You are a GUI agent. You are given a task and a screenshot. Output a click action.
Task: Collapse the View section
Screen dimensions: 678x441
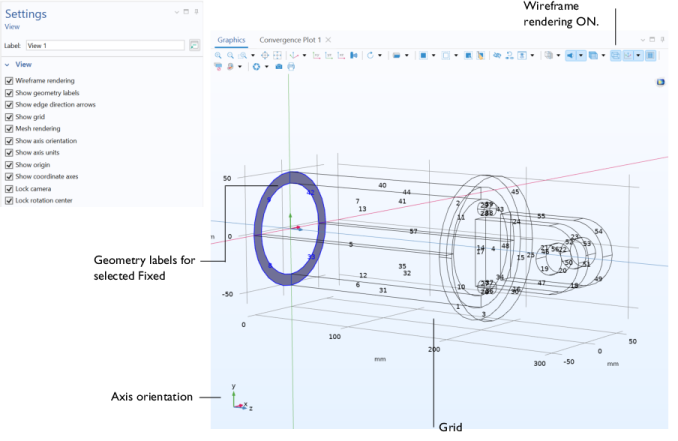[x=8, y=64]
